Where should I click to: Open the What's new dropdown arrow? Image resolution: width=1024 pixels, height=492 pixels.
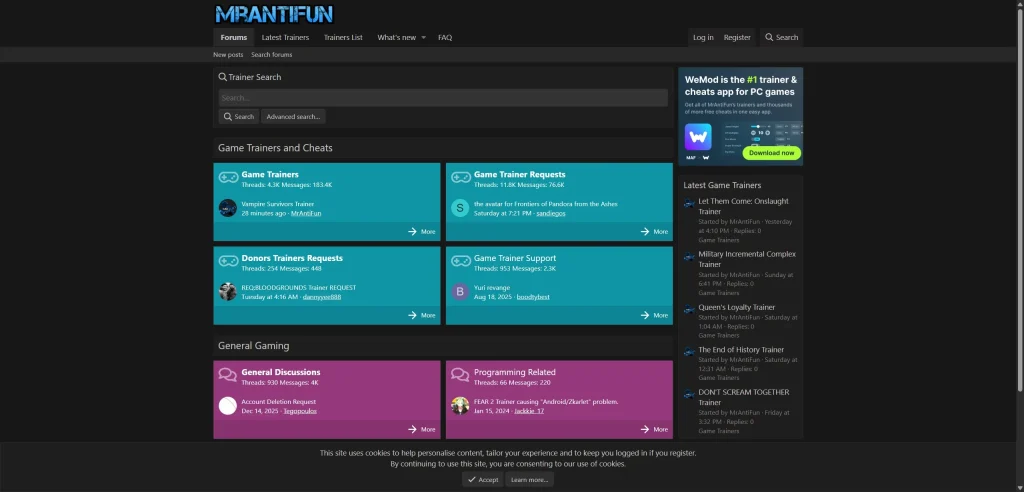pos(423,38)
